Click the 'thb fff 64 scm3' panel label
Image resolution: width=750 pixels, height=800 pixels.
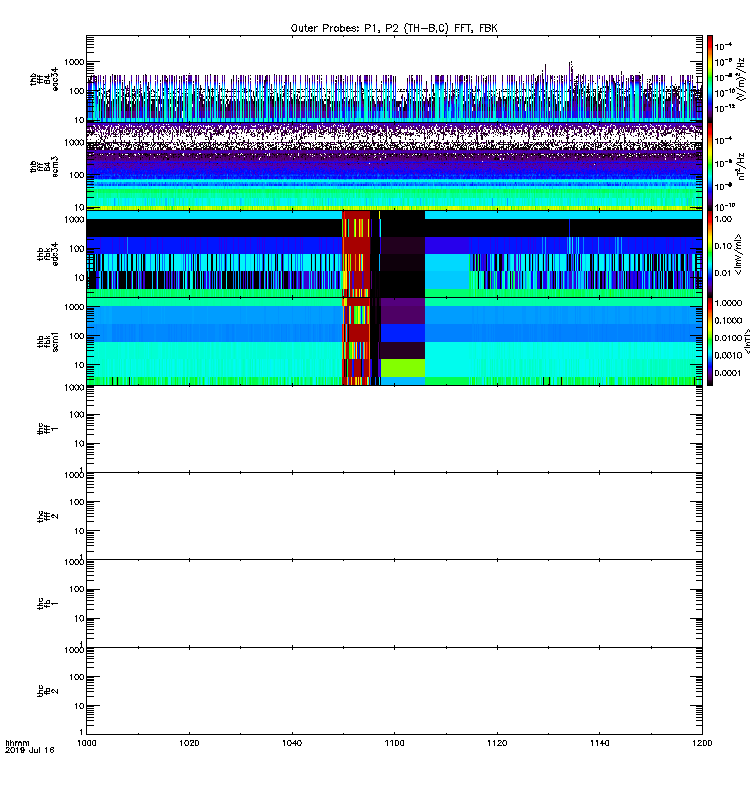(x=44, y=167)
